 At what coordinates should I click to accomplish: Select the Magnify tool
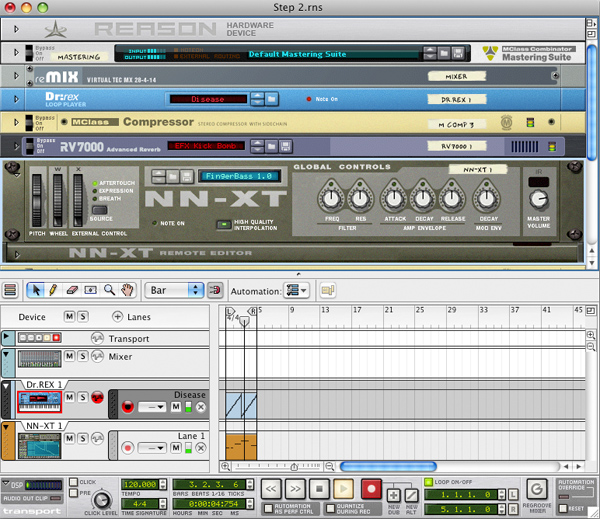click(109, 290)
